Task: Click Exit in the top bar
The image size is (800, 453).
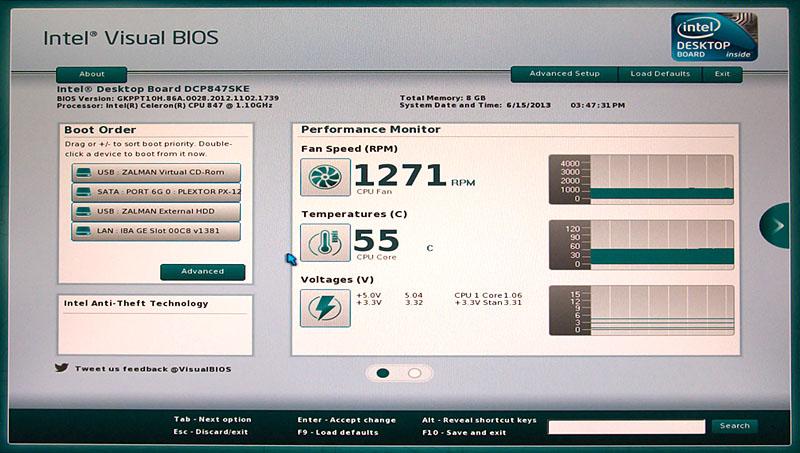Action: (722, 73)
